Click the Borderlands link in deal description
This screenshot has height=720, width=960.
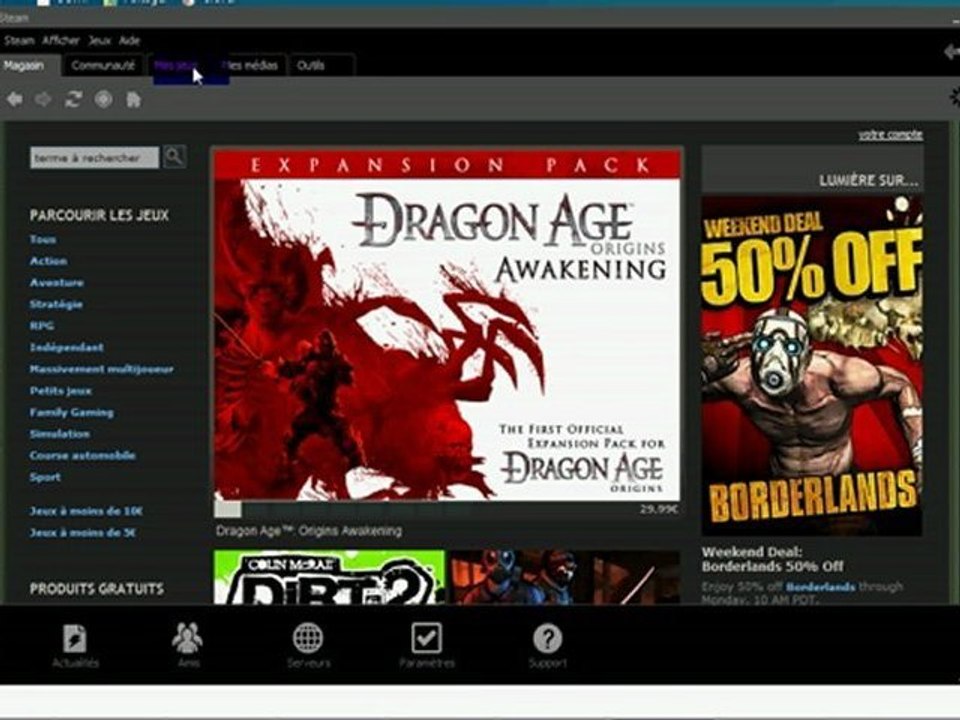pyautogui.click(x=820, y=587)
